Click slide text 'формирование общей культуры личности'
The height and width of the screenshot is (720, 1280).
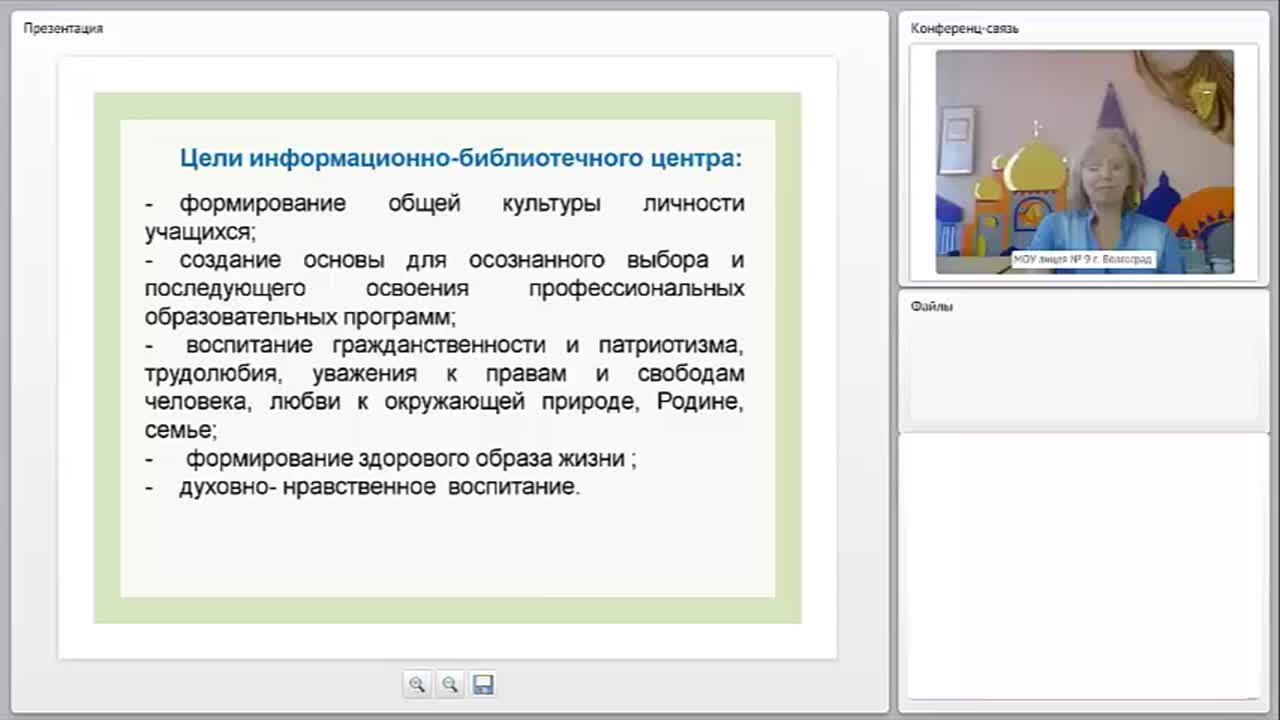click(x=462, y=203)
